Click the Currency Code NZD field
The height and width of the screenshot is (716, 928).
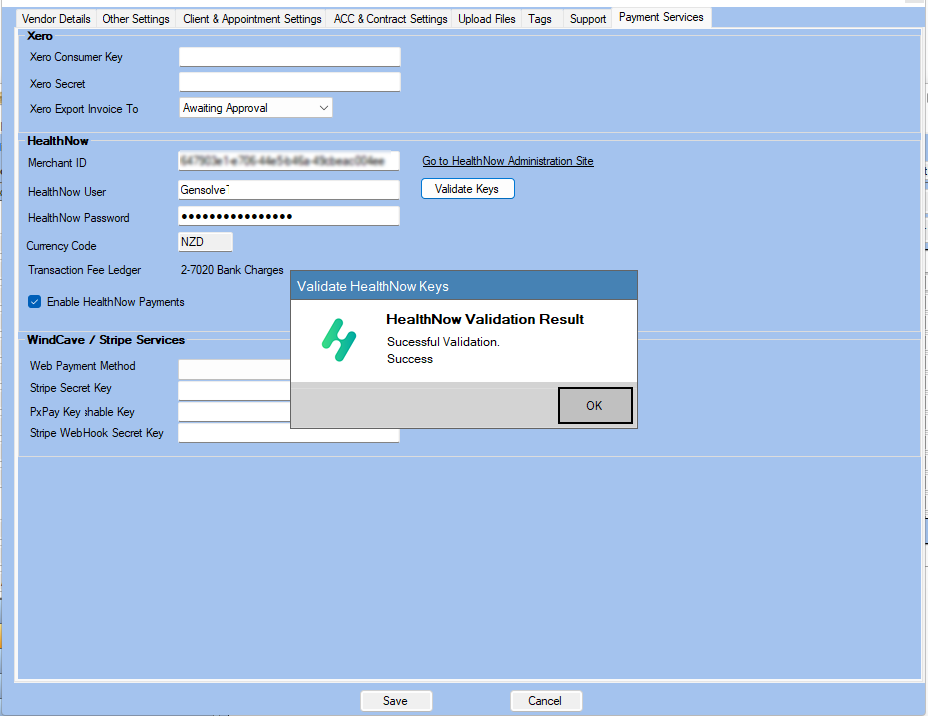205,242
